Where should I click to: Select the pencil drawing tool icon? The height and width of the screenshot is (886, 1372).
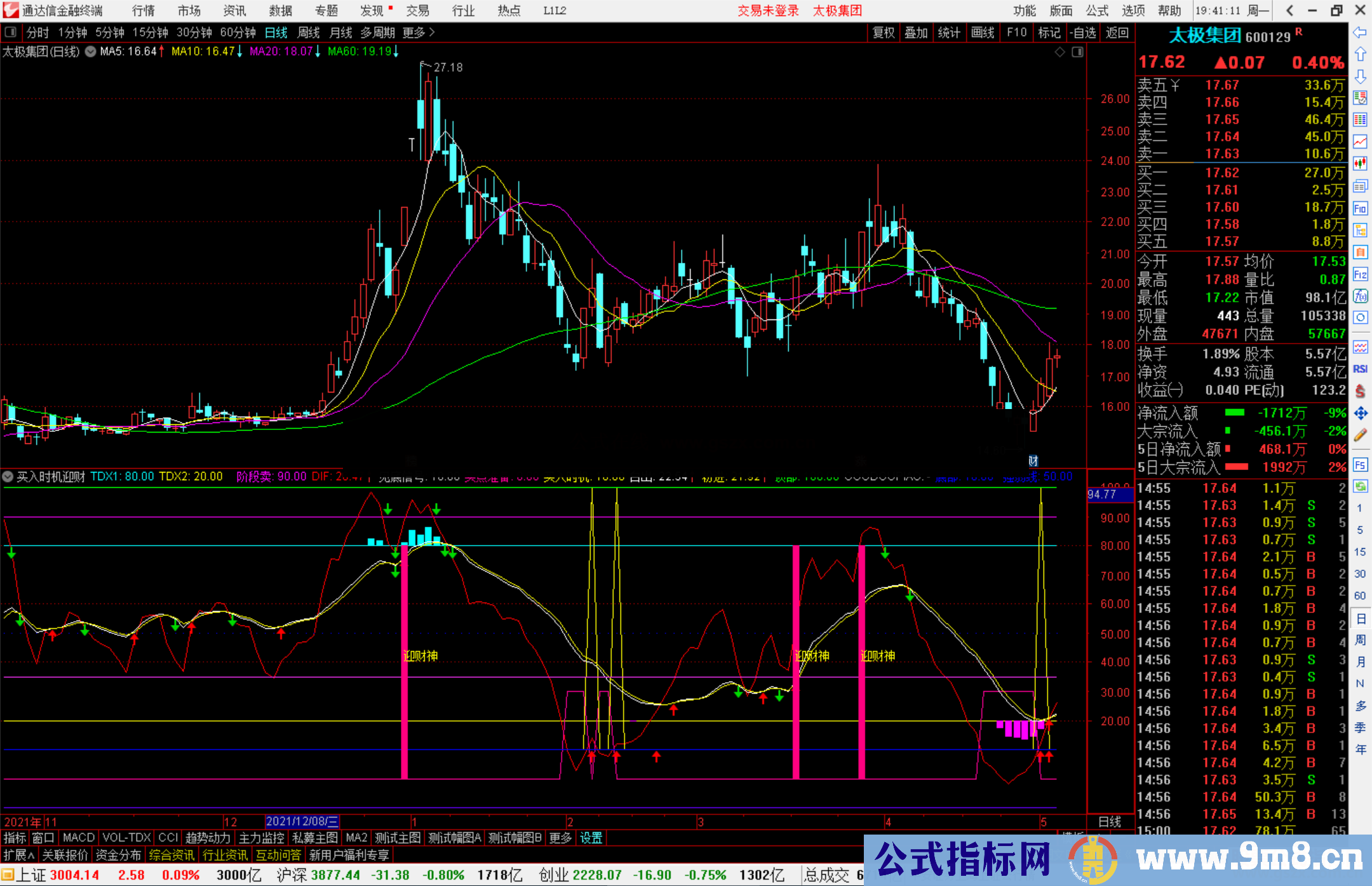point(1360,436)
